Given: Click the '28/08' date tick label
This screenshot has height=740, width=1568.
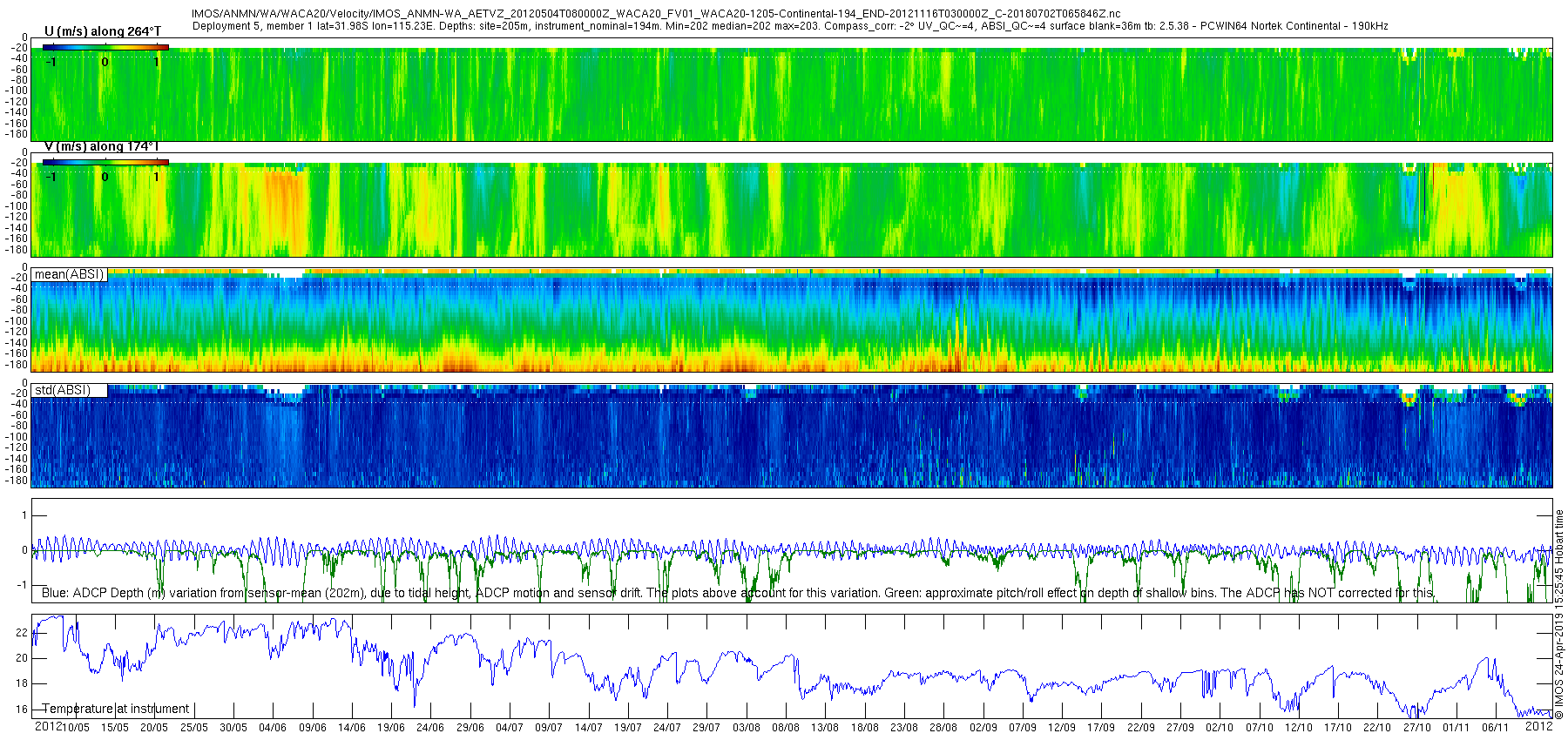Looking at the screenshot, I should 943,727.
